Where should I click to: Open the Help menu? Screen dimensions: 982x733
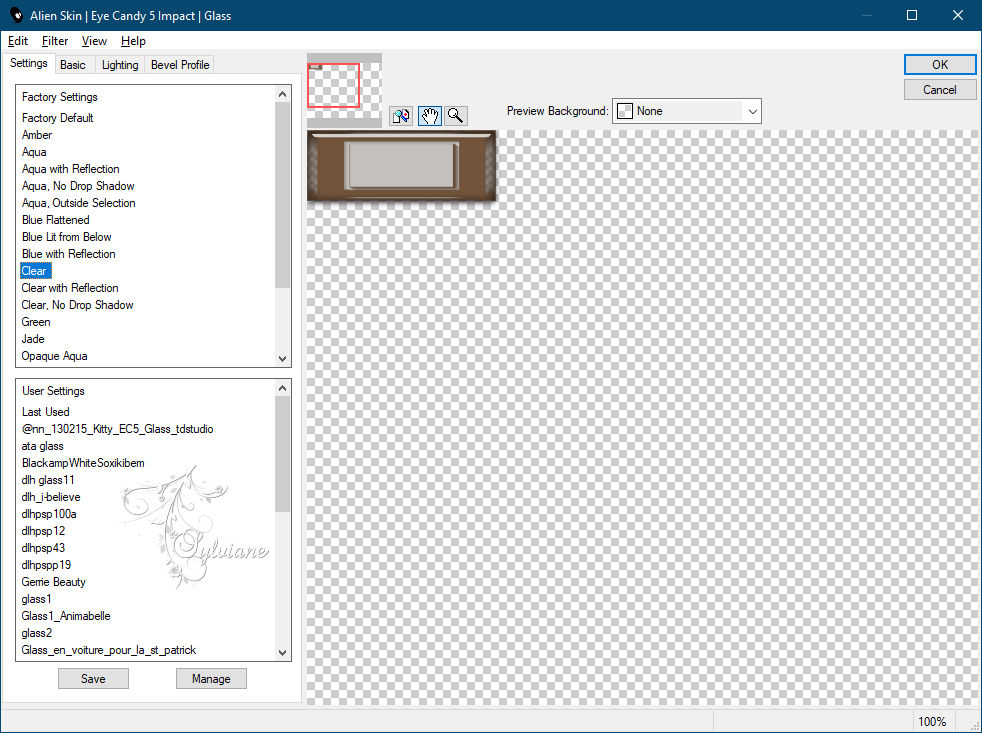[x=133, y=41]
